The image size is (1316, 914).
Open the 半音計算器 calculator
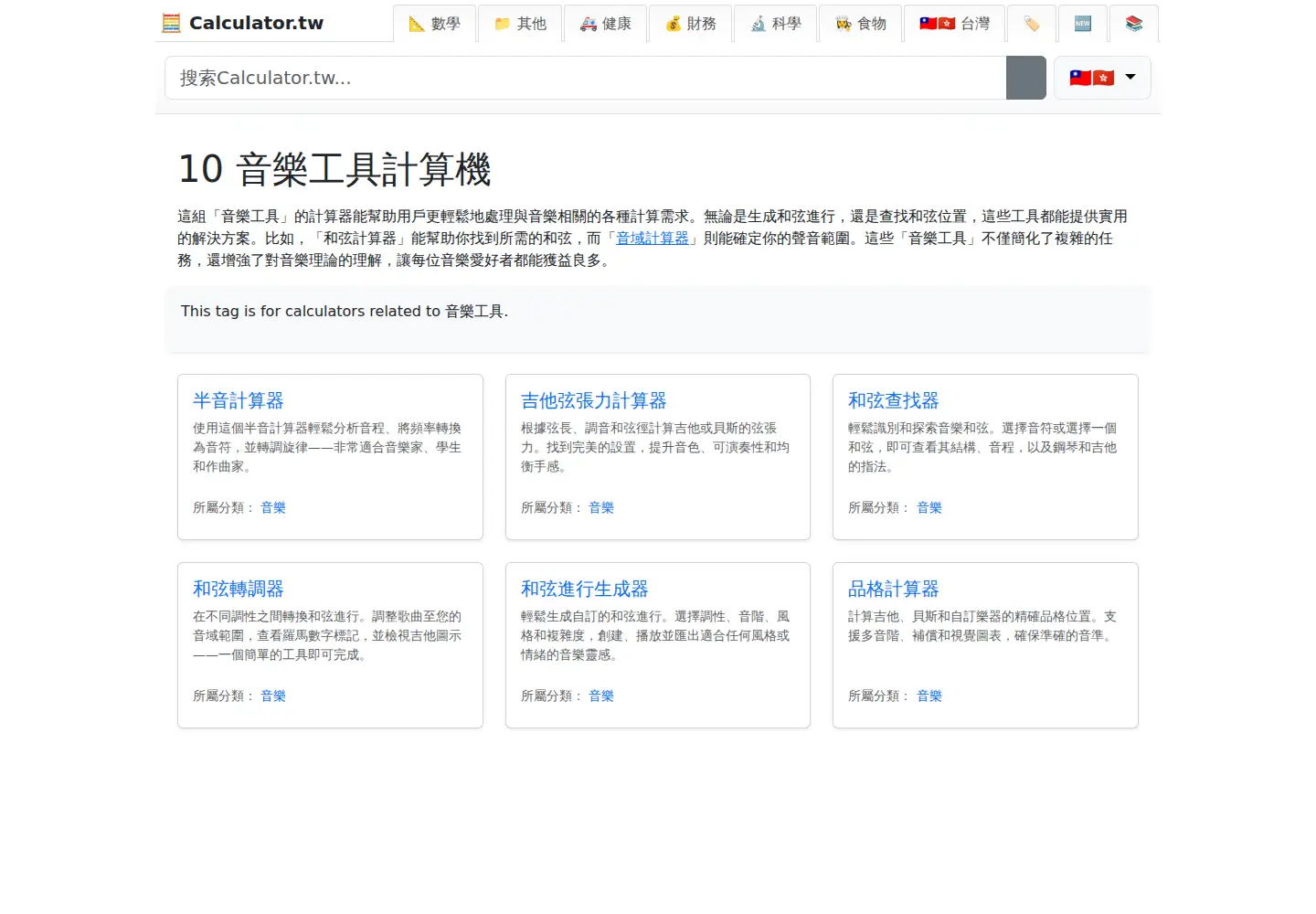pyautogui.click(x=239, y=400)
